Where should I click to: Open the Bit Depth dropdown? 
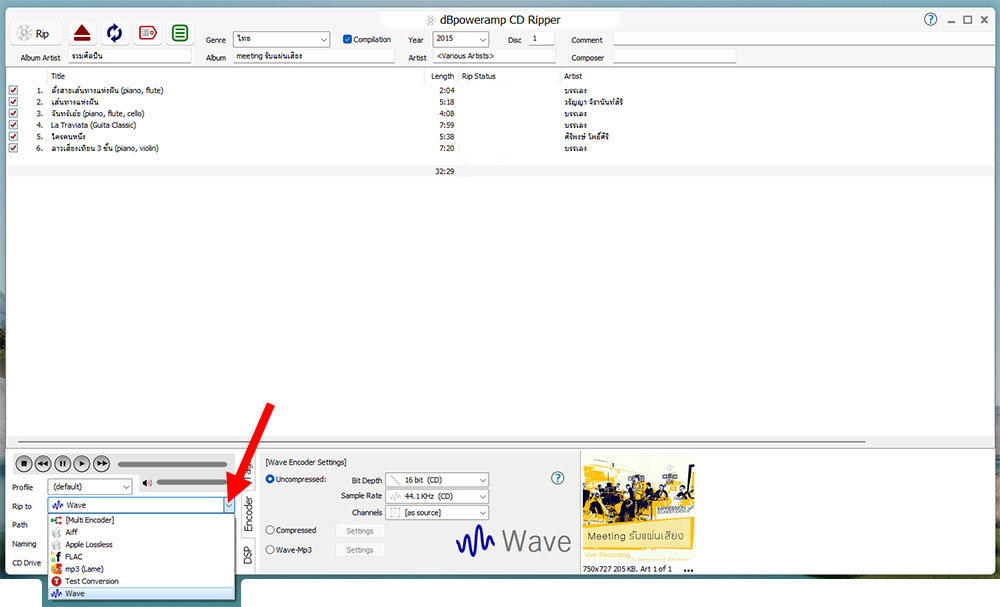coord(482,480)
